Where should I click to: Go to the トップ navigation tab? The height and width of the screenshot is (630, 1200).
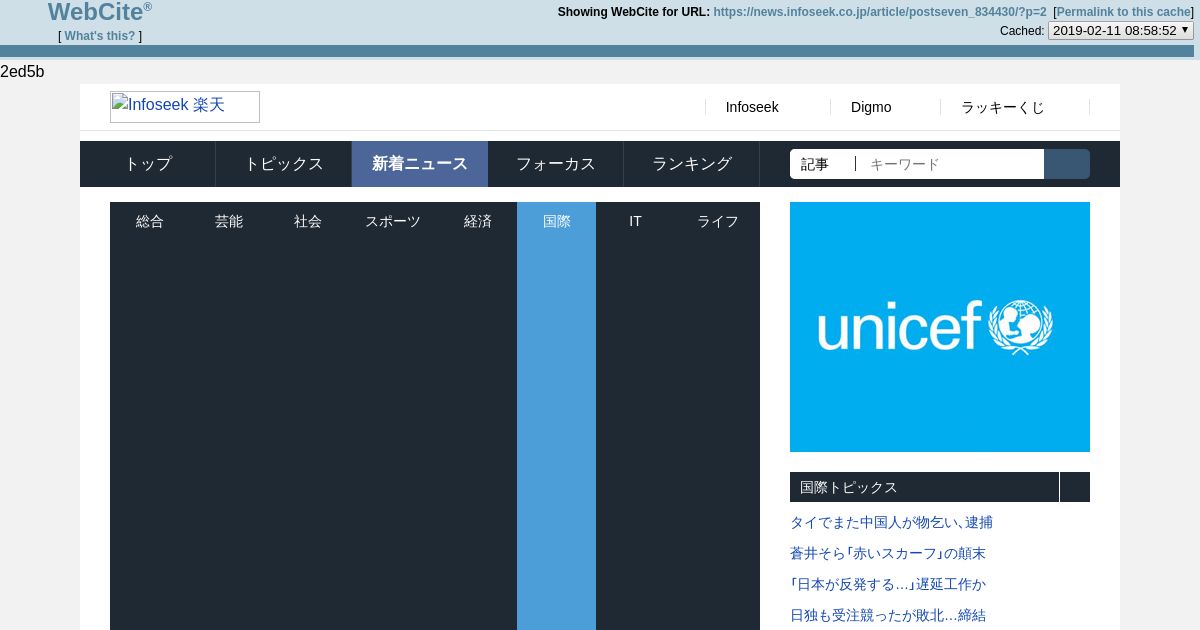[148, 164]
